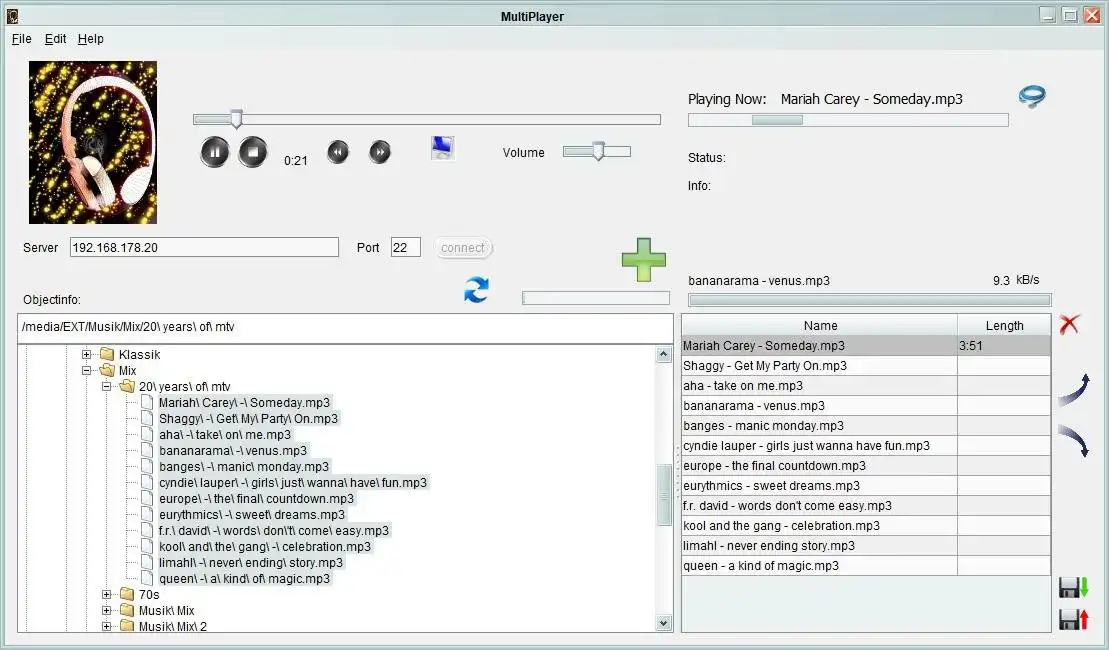Move track down with curved down arrow
This screenshot has height=650, width=1109.
[x=1074, y=441]
